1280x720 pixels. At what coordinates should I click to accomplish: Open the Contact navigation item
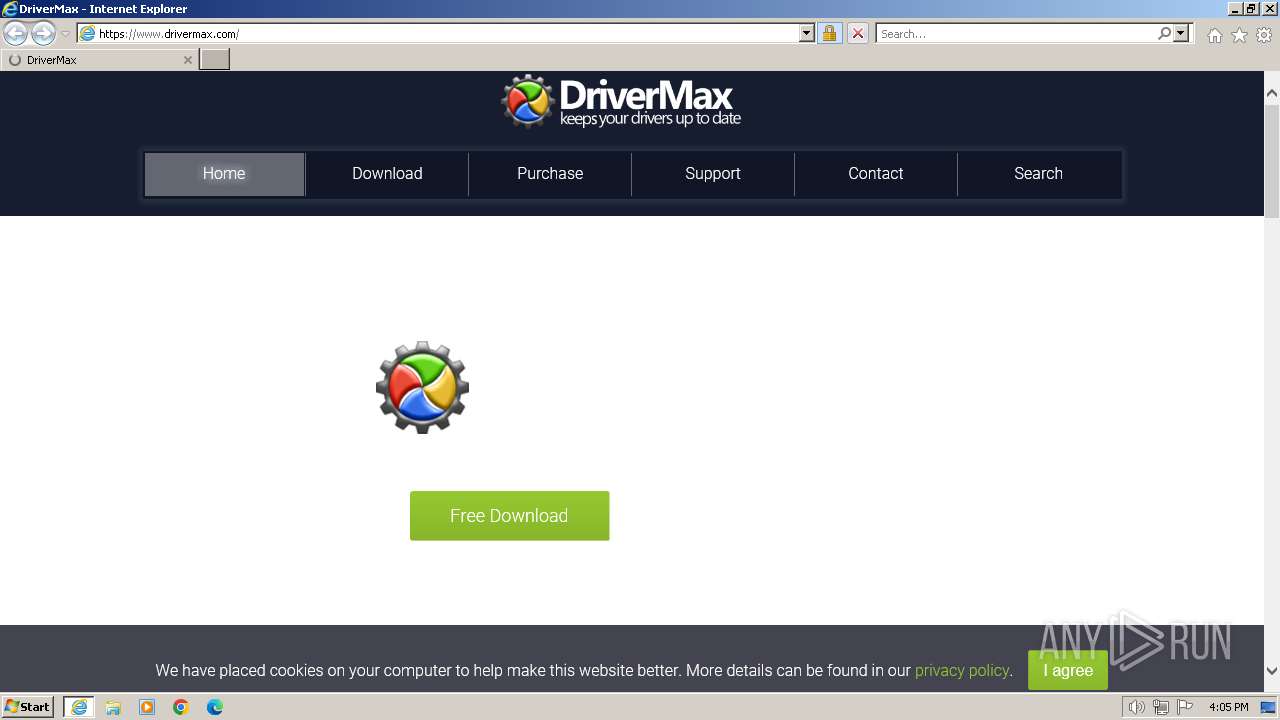coord(876,174)
